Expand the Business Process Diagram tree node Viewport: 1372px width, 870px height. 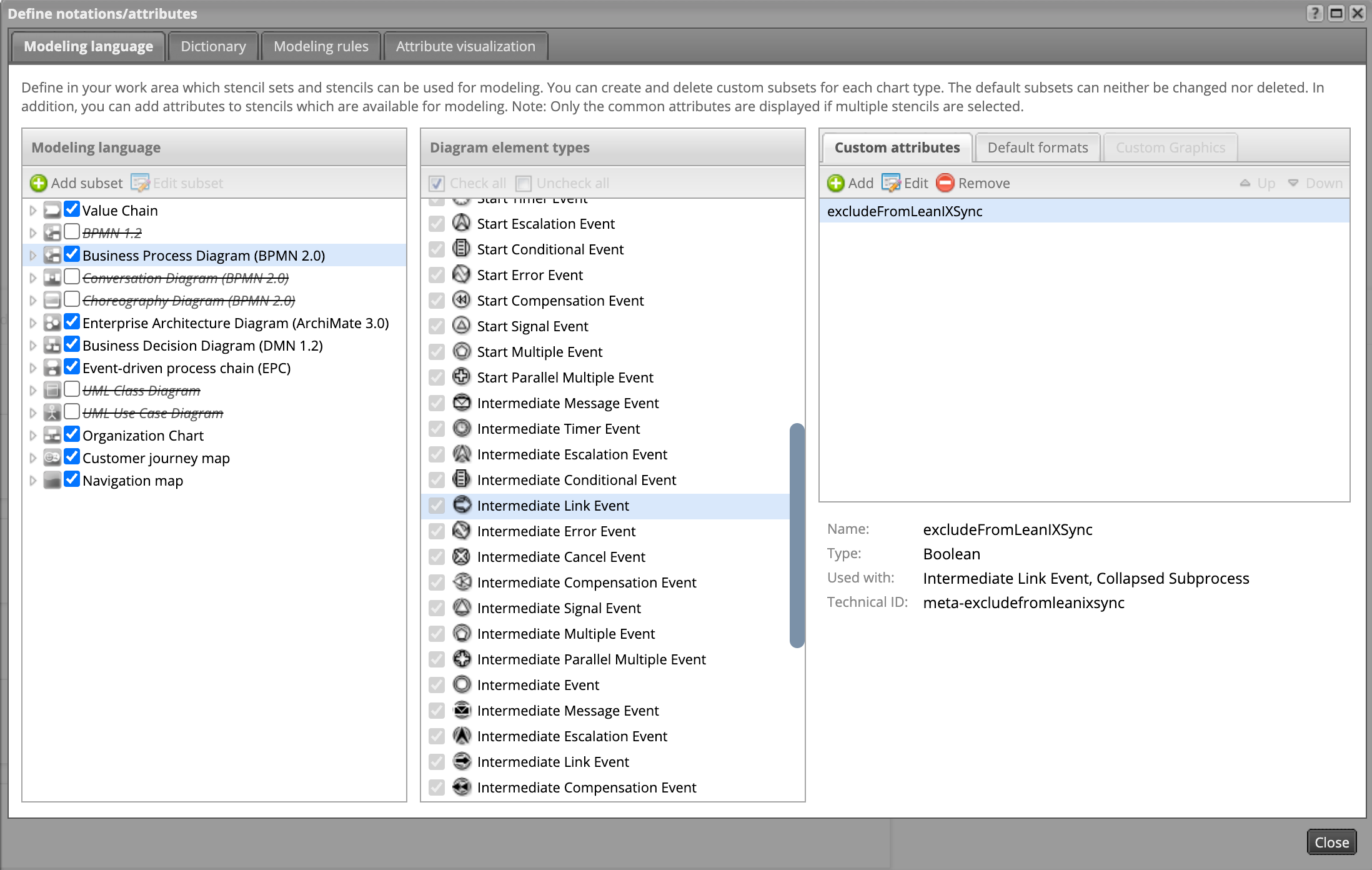(x=32, y=256)
